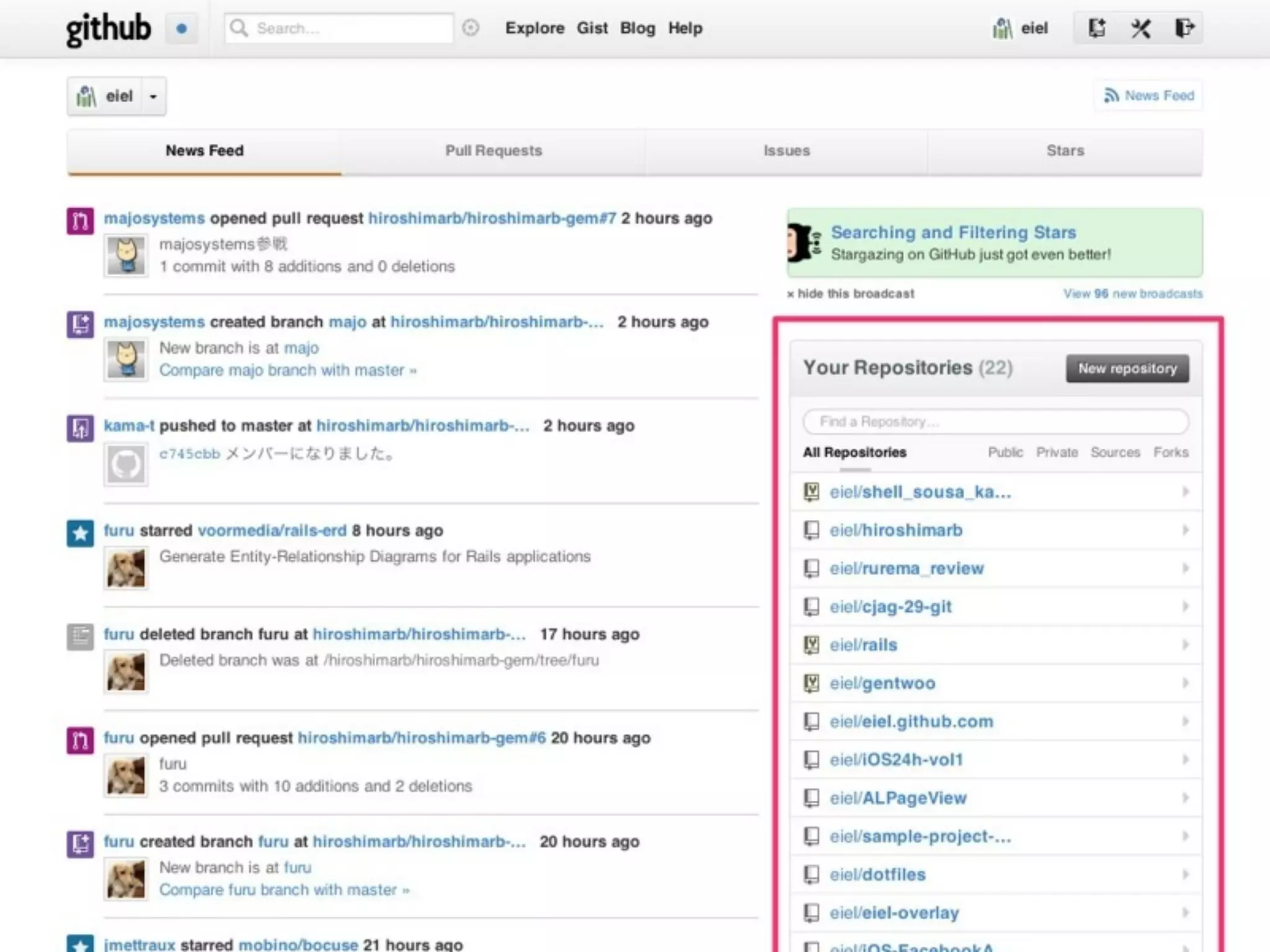This screenshot has height=952, width=1270.
Task: Open the eiel account context dropdown
Action: [153, 97]
